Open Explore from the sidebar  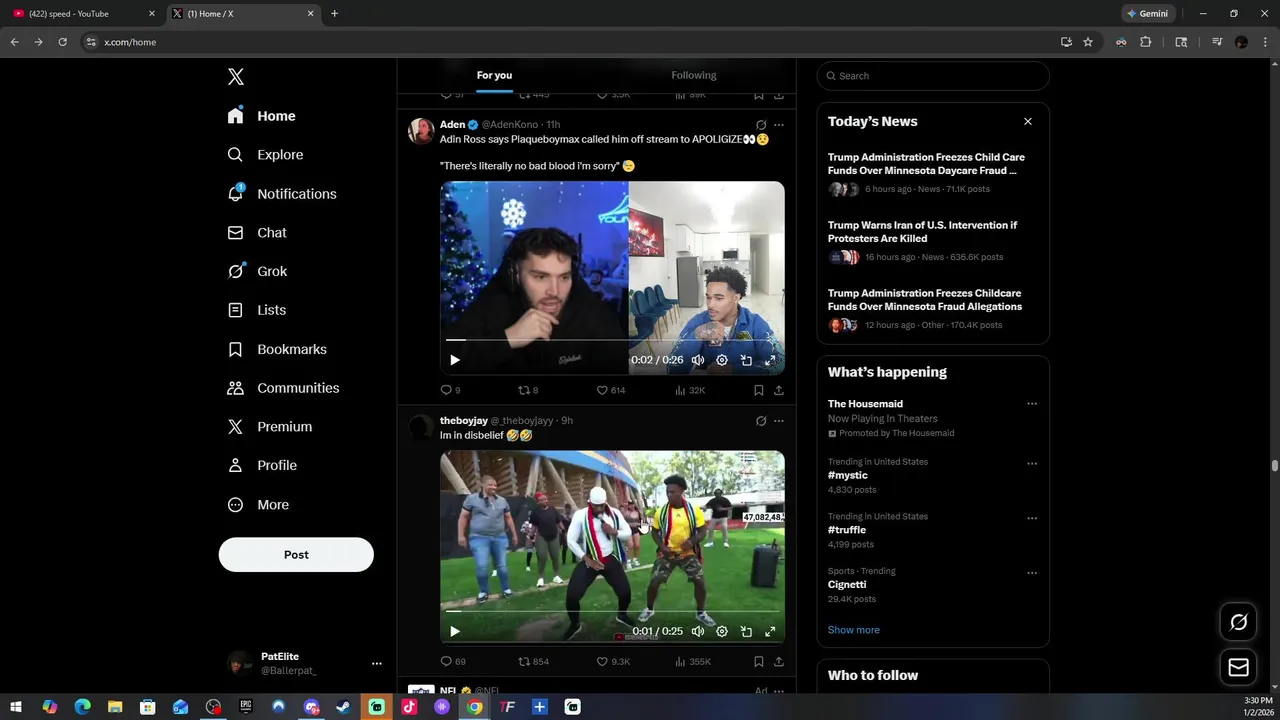point(265,155)
